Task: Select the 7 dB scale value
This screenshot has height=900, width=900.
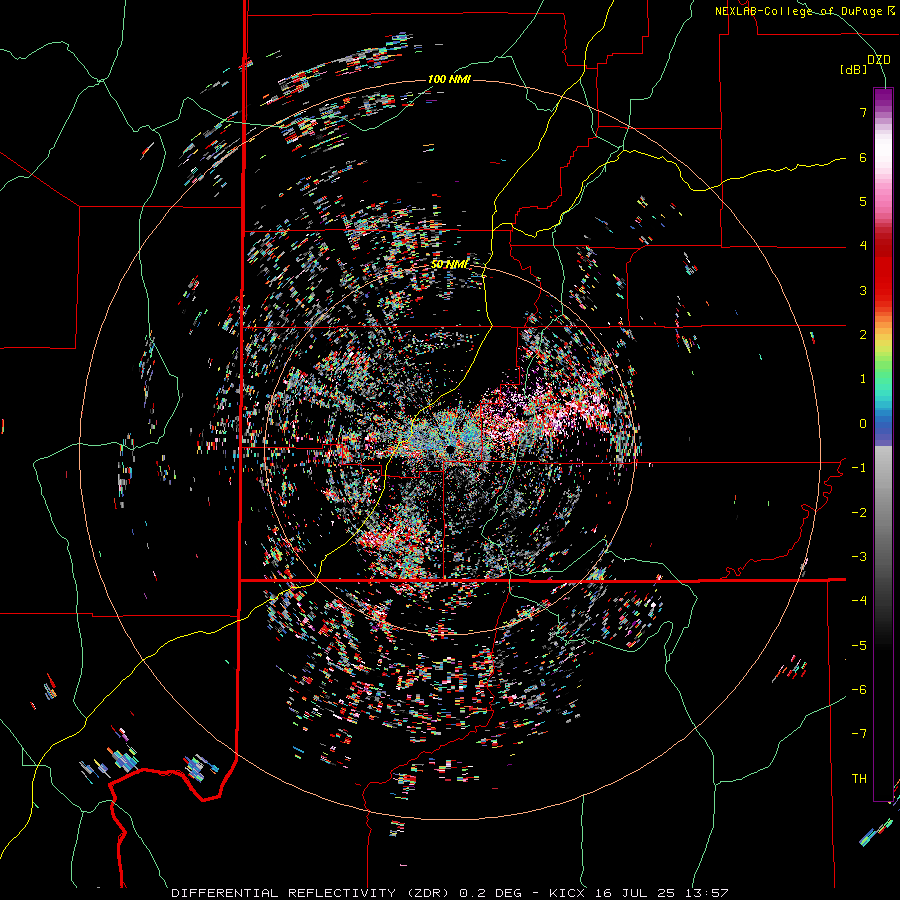Action: coord(863,112)
